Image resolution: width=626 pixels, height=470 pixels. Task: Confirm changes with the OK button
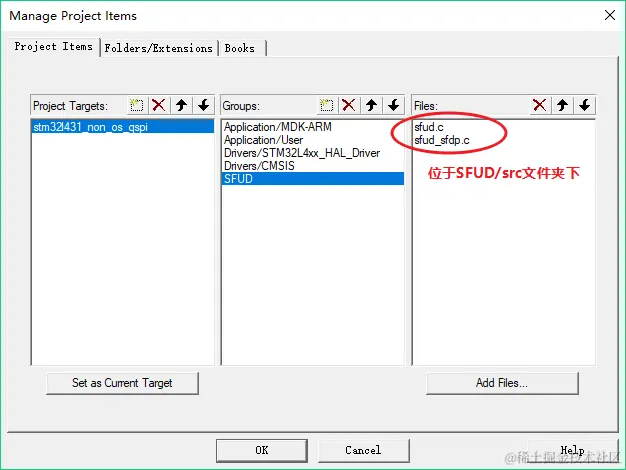click(x=262, y=450)
